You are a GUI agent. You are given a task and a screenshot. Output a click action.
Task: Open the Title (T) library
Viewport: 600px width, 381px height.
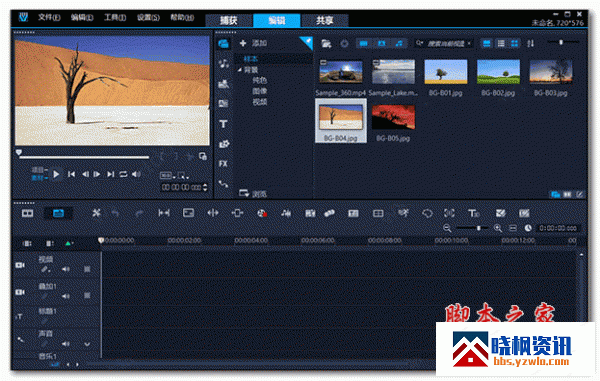click(x=223, y=124)
